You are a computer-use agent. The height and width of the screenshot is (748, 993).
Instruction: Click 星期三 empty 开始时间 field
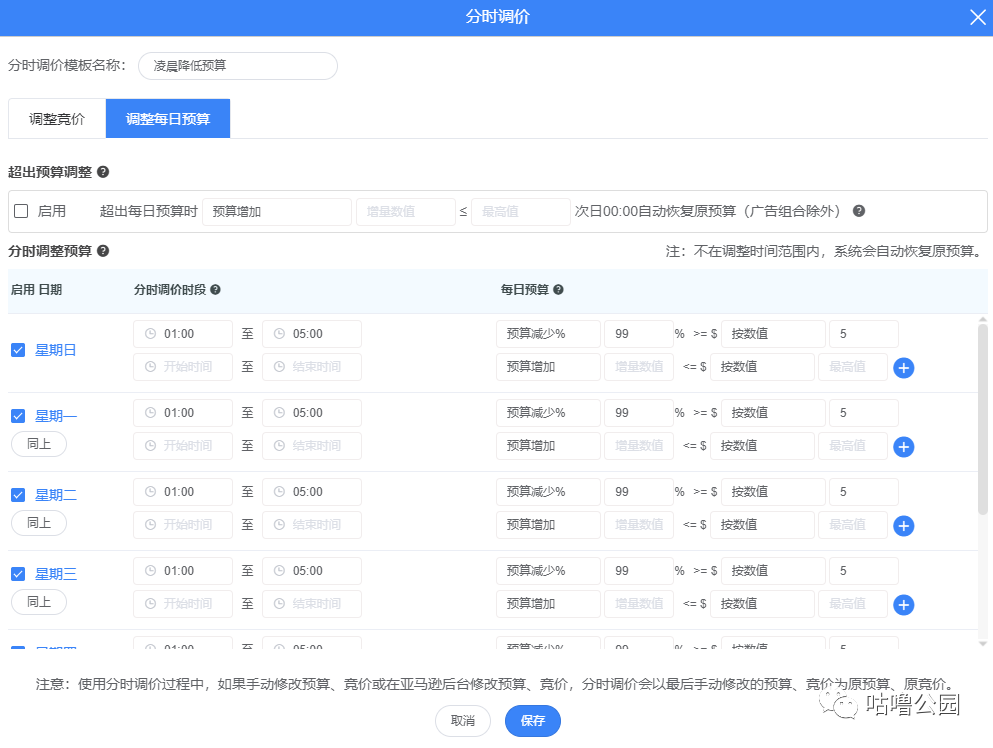tap(183, 604)
